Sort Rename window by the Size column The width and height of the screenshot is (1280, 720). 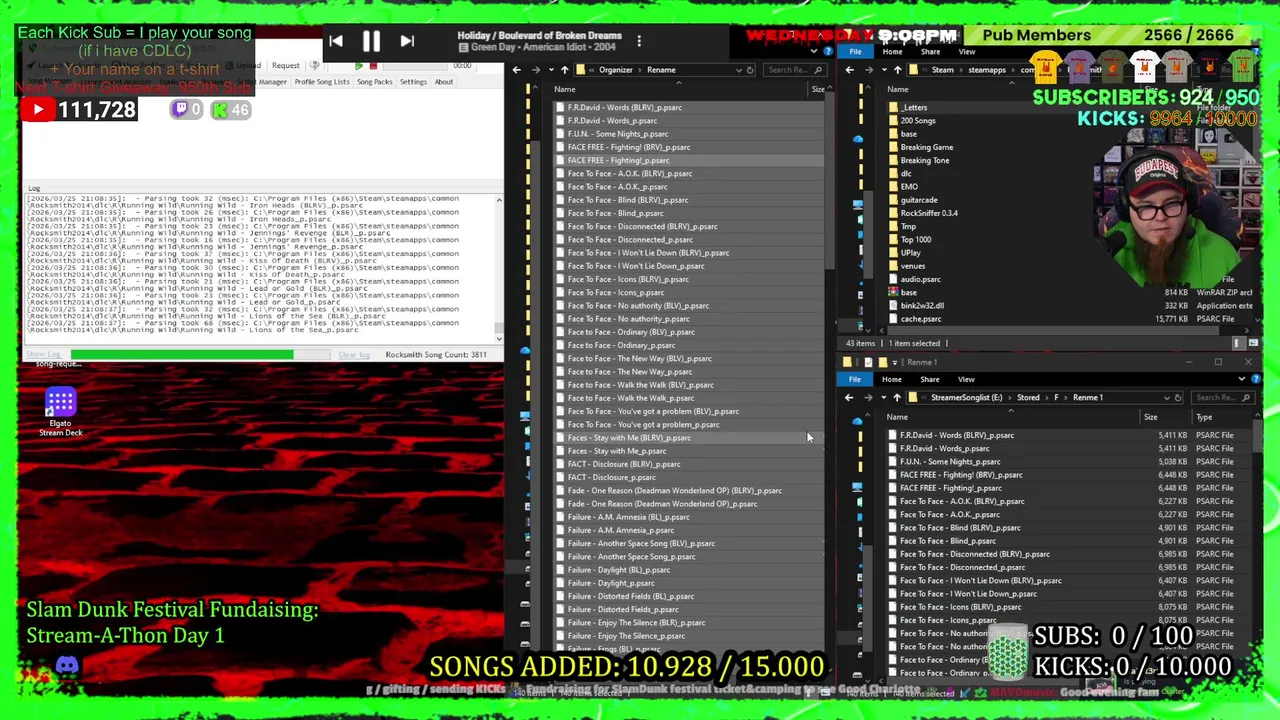[818, 89]
